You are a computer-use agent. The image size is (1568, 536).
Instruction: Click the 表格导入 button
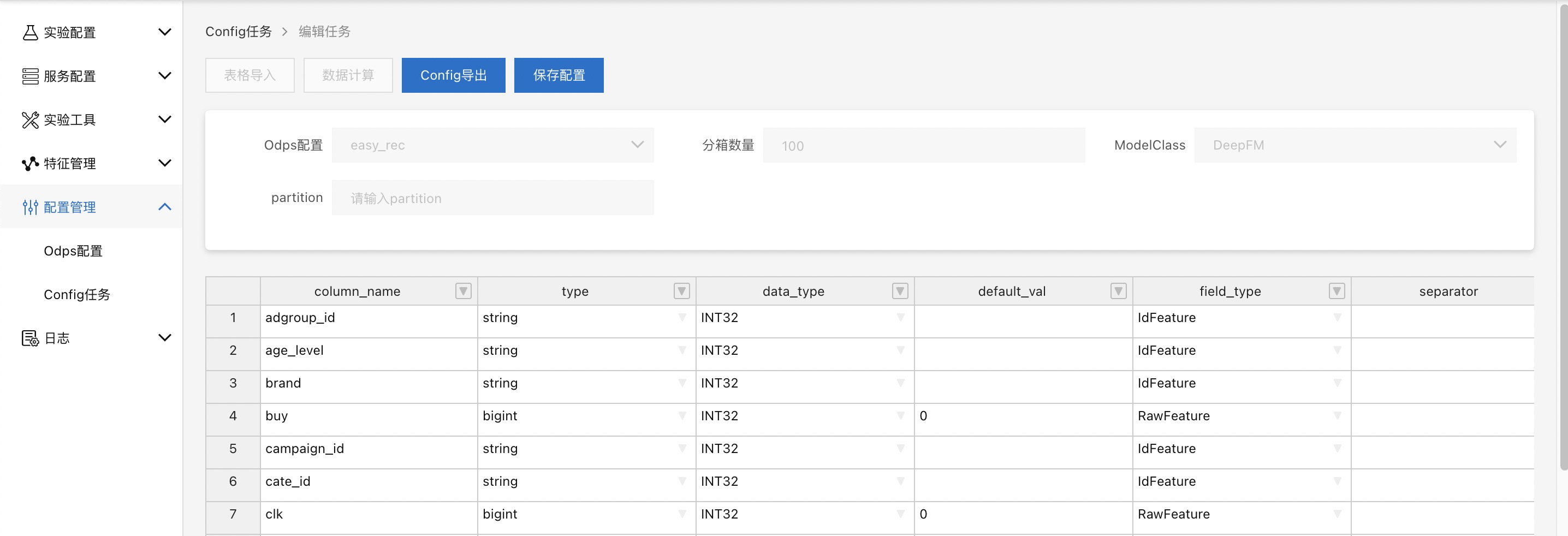pos(250,75)
